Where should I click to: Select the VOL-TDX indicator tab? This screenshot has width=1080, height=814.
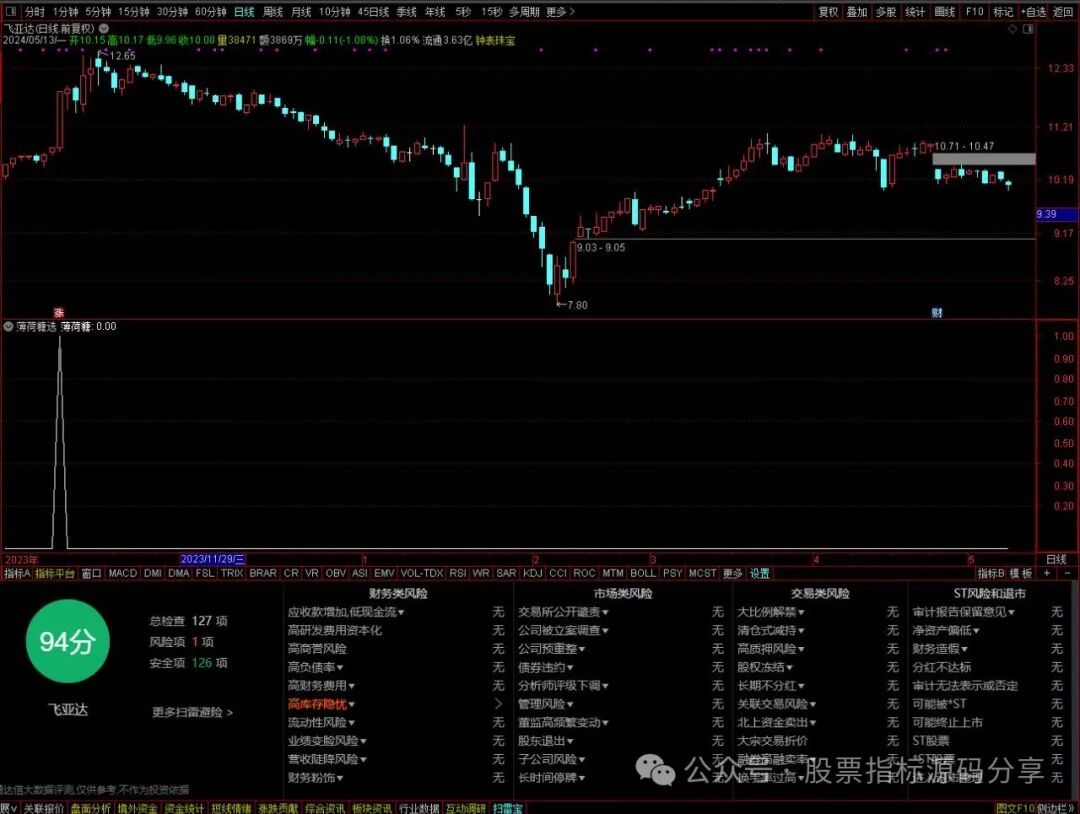(x=422, y=573)
